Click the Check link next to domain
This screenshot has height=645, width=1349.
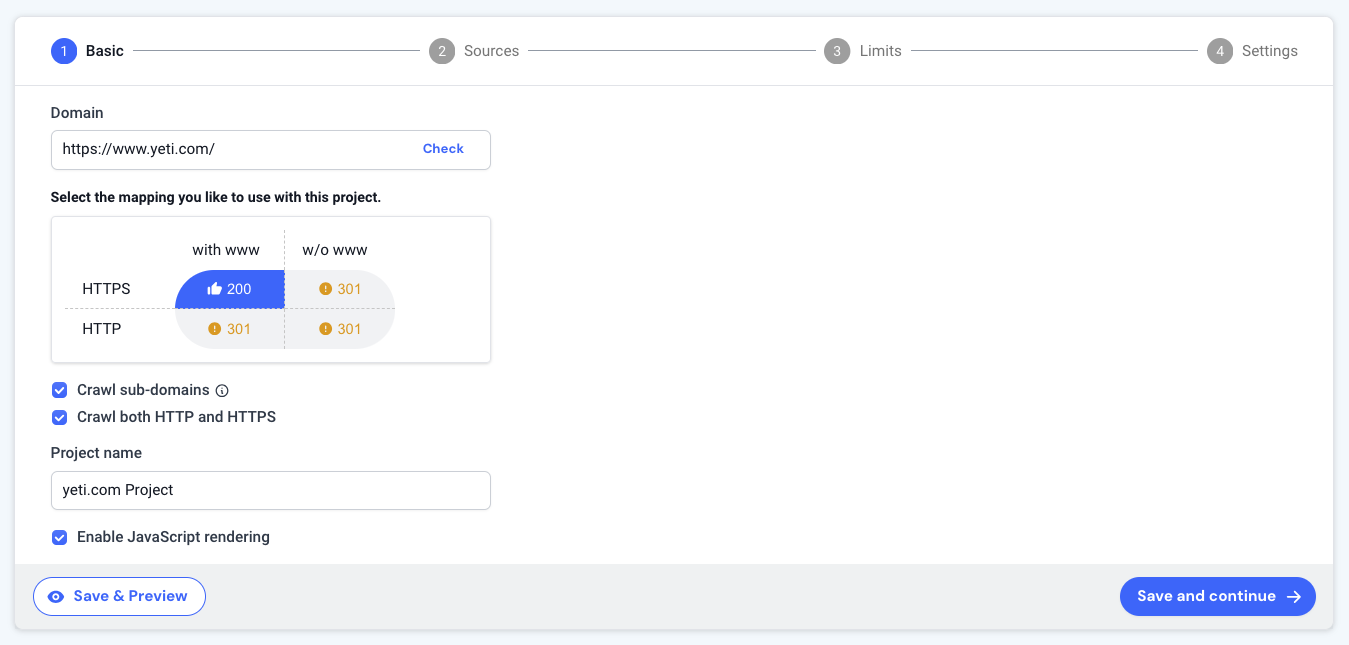pos(443,148)
